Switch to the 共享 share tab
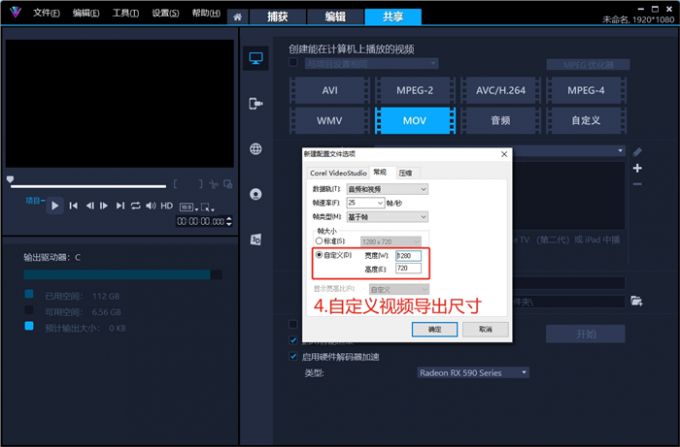 point(393,17)
